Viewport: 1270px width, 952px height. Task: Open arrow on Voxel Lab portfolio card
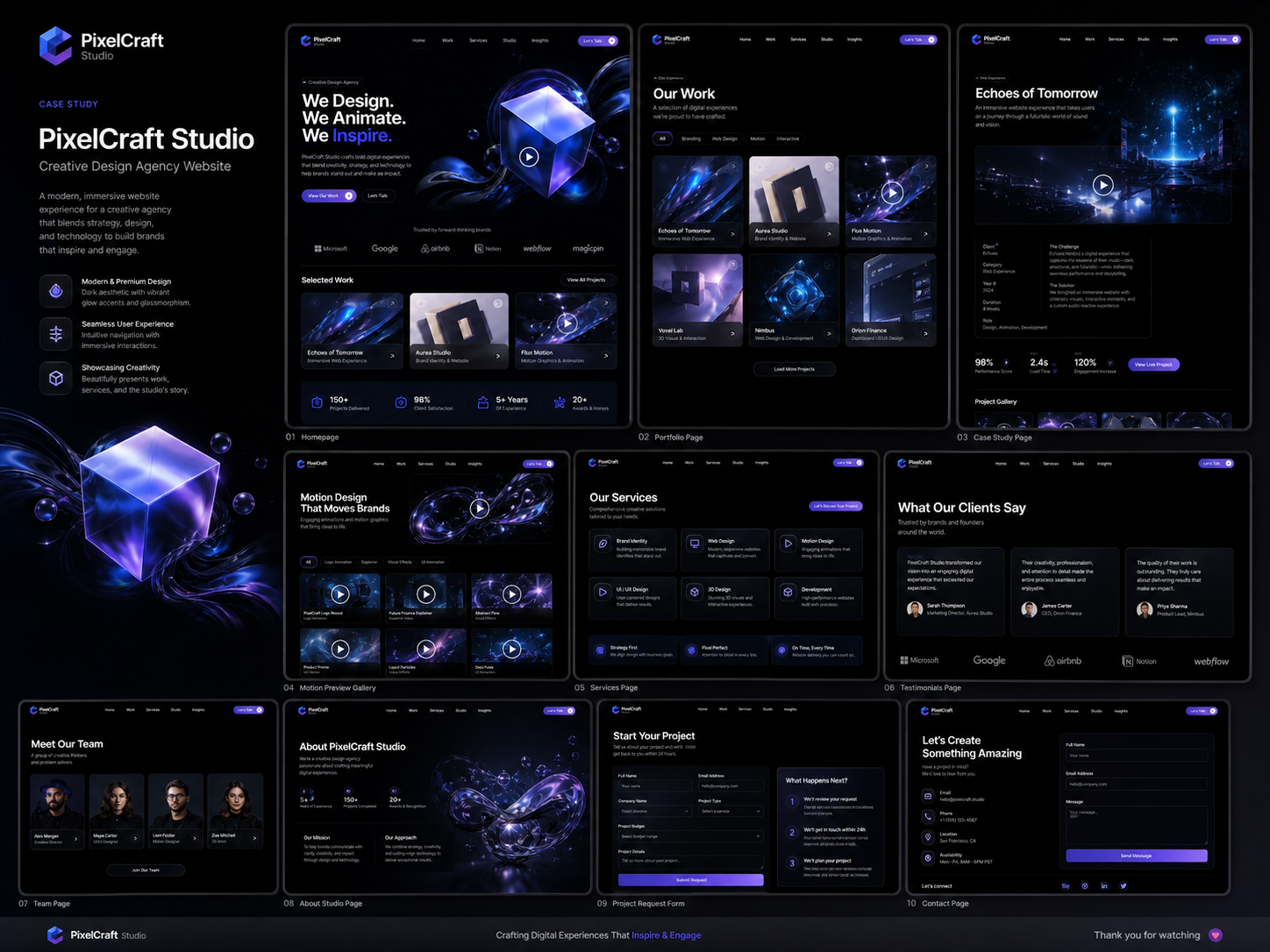pos(732,333)
